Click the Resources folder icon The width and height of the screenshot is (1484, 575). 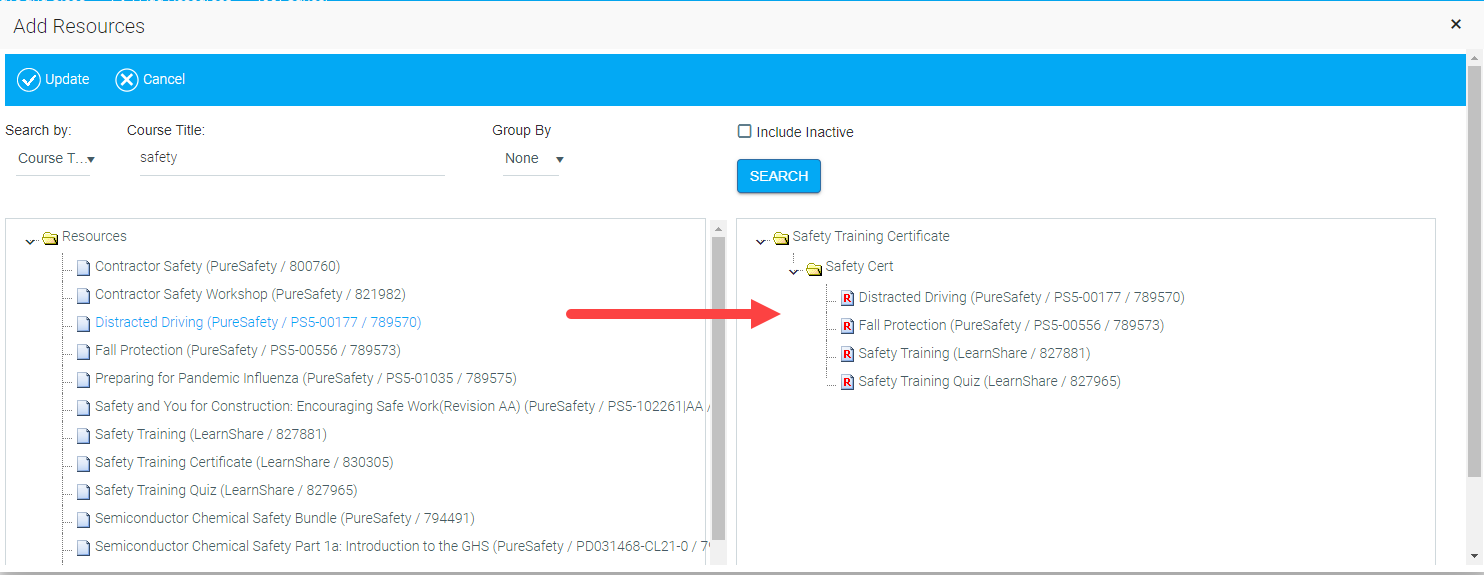point(50,238)
